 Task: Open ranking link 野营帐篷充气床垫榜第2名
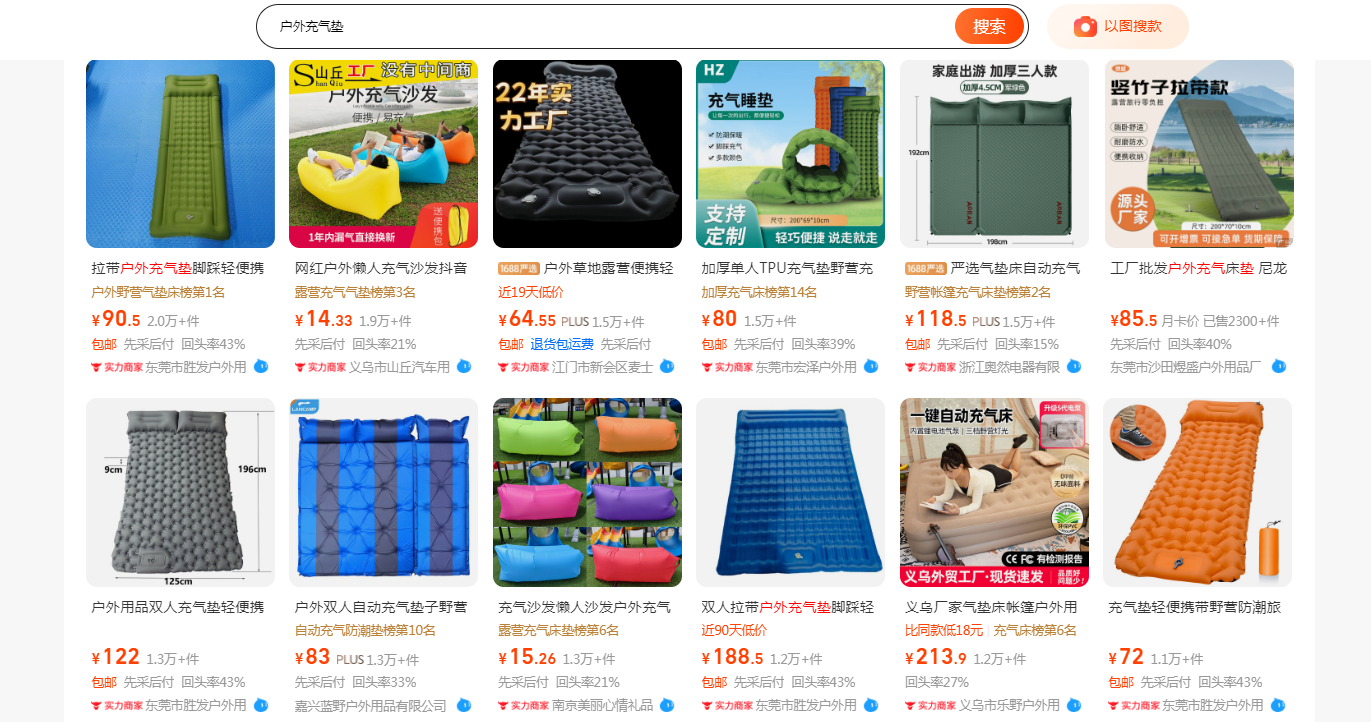pyautogui.click(x=978, y=293)
